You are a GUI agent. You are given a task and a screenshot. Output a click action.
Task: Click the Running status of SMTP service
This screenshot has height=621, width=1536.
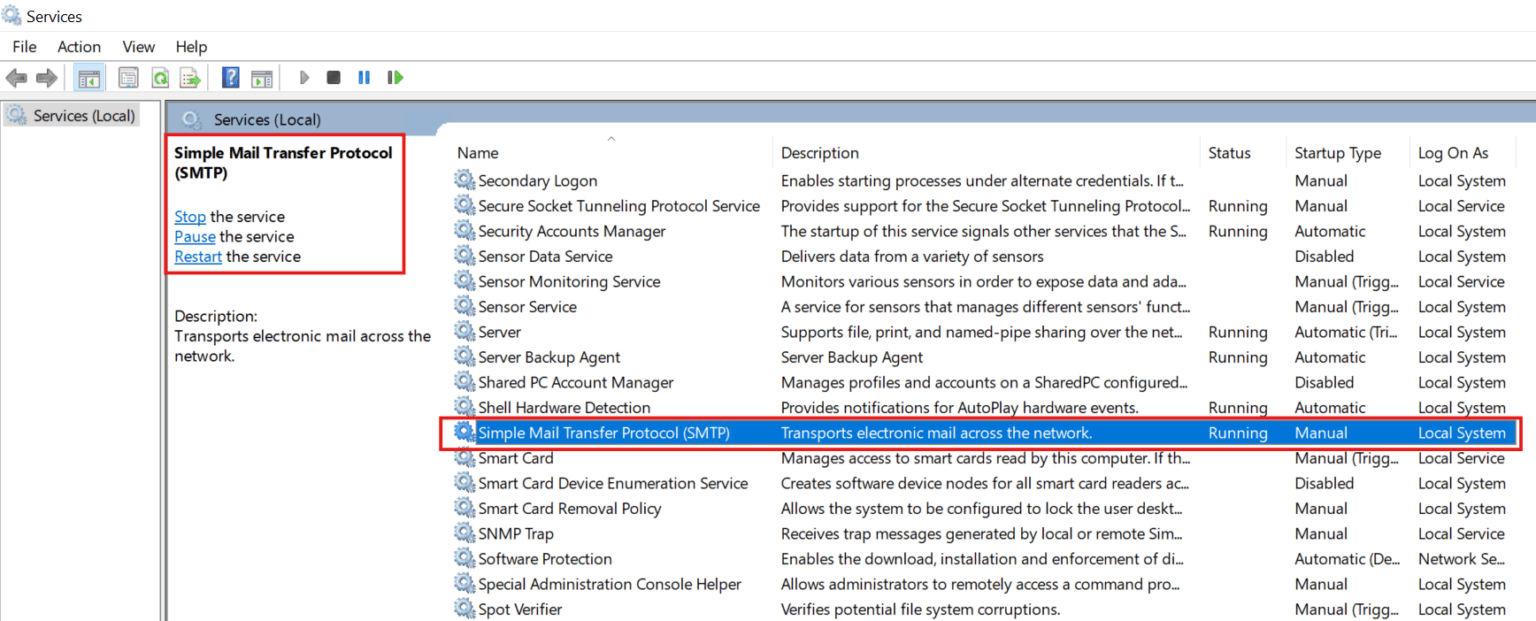point(1238,433)
